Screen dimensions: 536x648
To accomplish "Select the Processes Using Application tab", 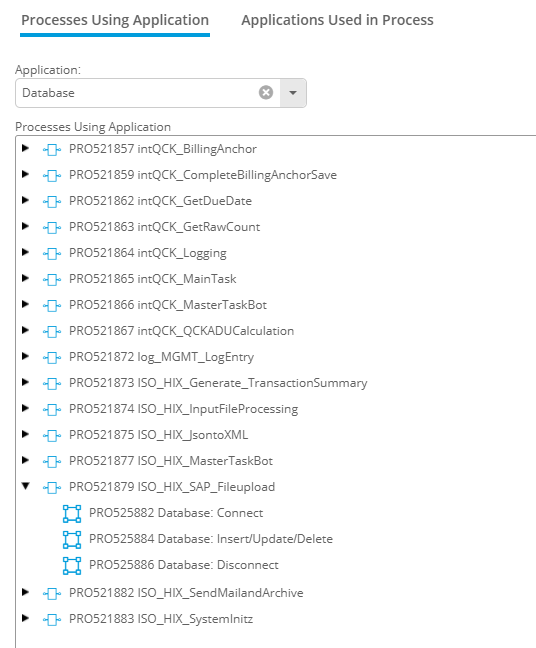I will [x=115, y=20].
